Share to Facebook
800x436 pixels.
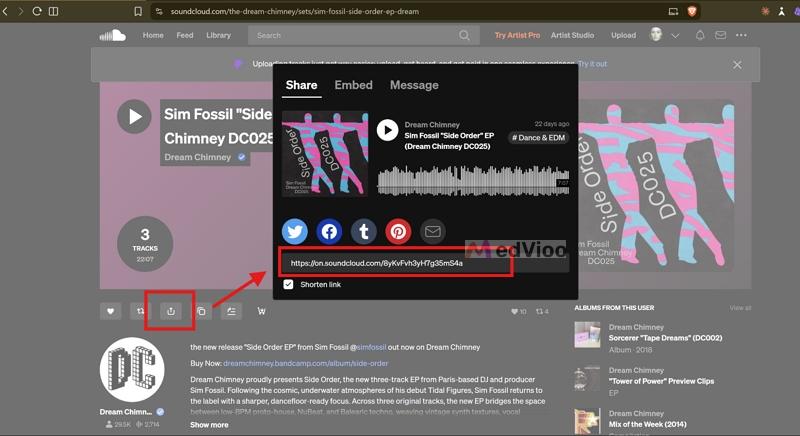click(x=329, y=232)
